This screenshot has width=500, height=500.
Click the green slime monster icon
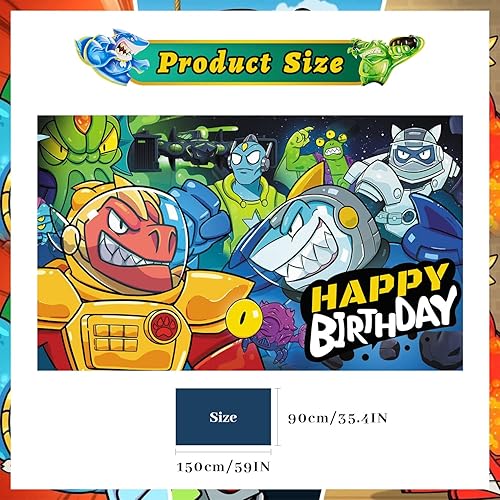385,58
